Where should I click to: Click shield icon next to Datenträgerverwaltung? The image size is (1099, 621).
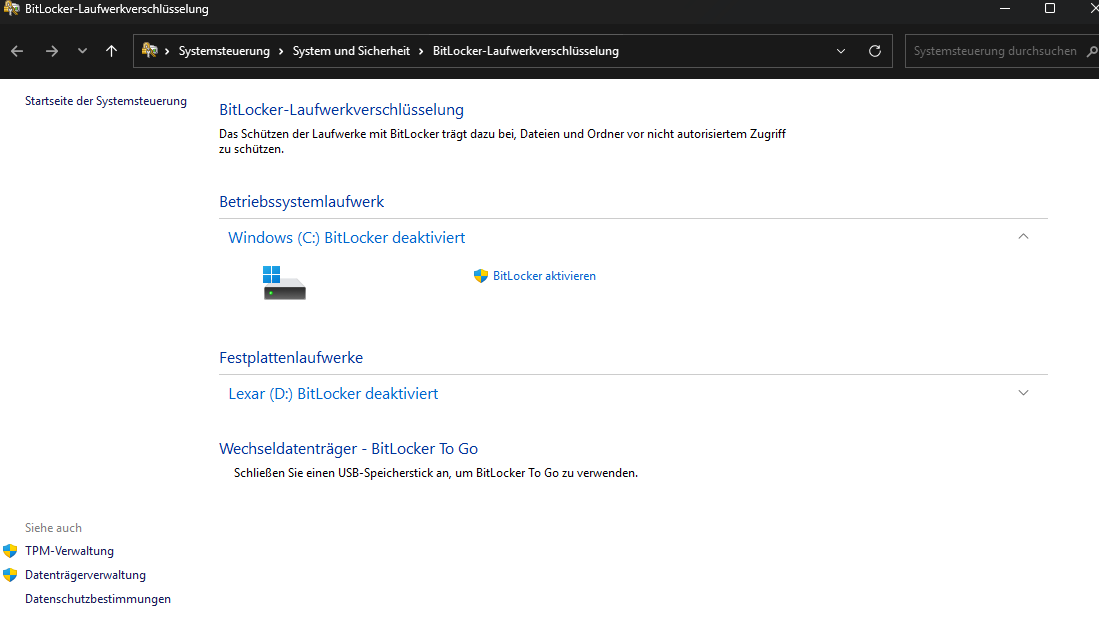[x=10, y=575]
